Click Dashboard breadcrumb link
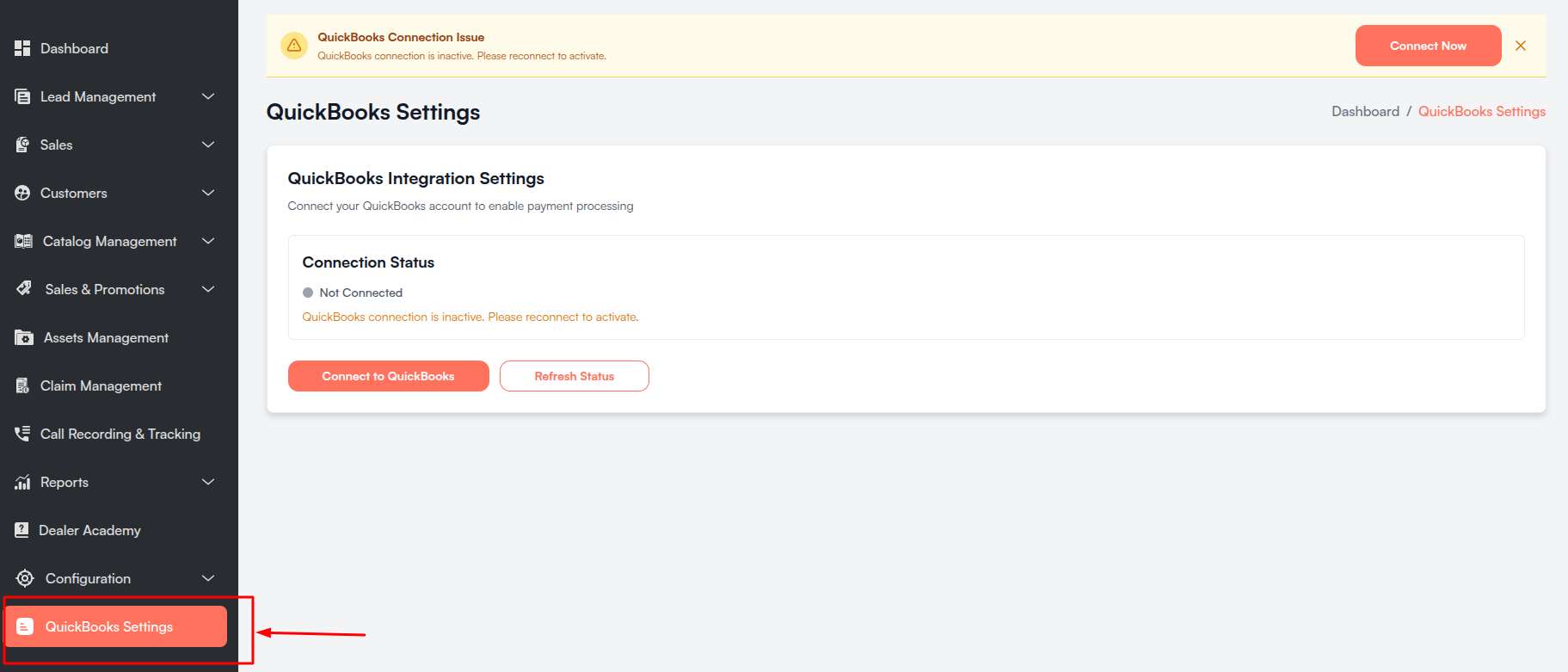This screenshot has width=1568, height=672. tap(1365, 111)
